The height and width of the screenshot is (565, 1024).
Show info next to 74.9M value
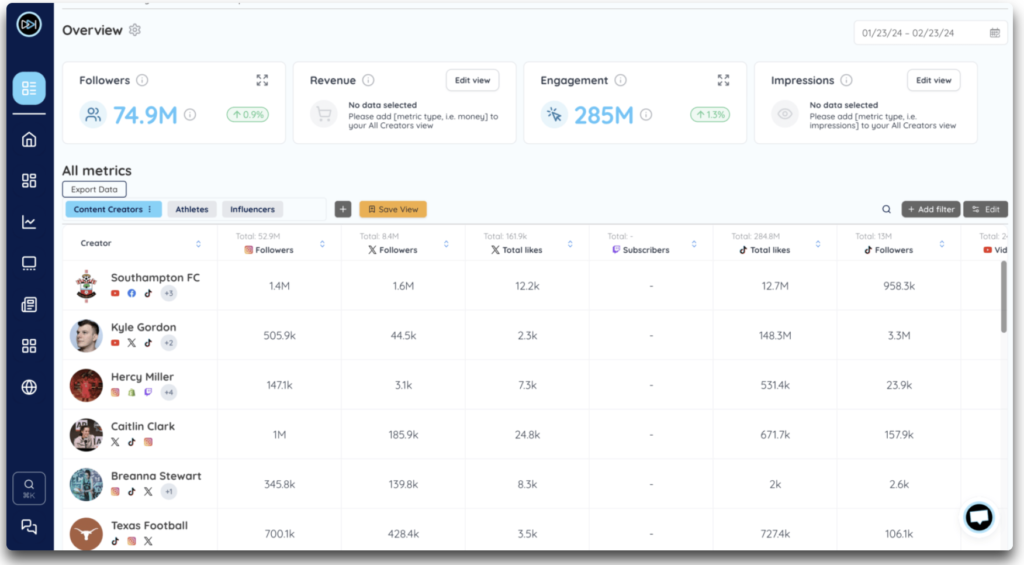(190, 115)
